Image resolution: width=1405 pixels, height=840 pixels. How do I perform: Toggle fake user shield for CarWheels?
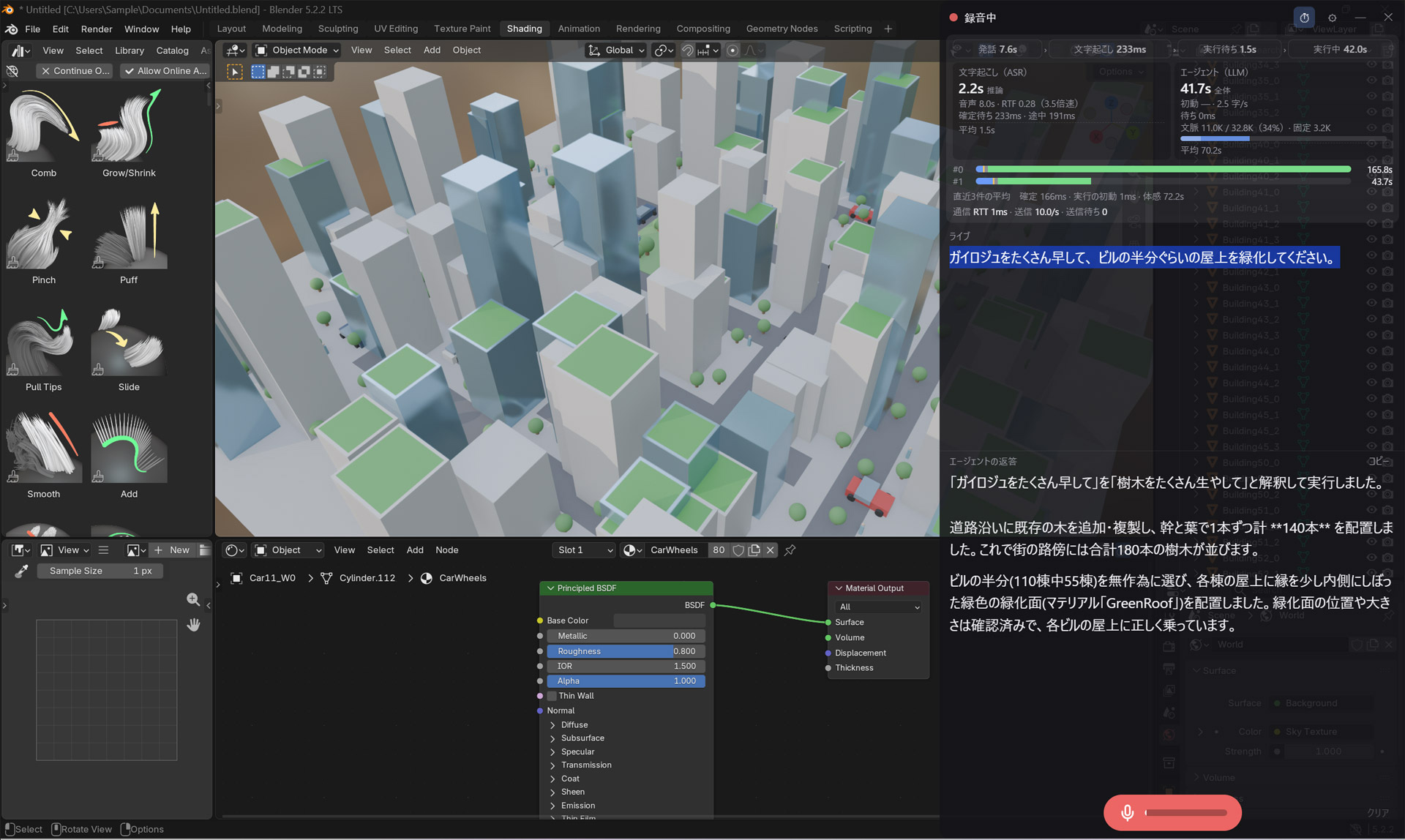click(x=738, y=550)
